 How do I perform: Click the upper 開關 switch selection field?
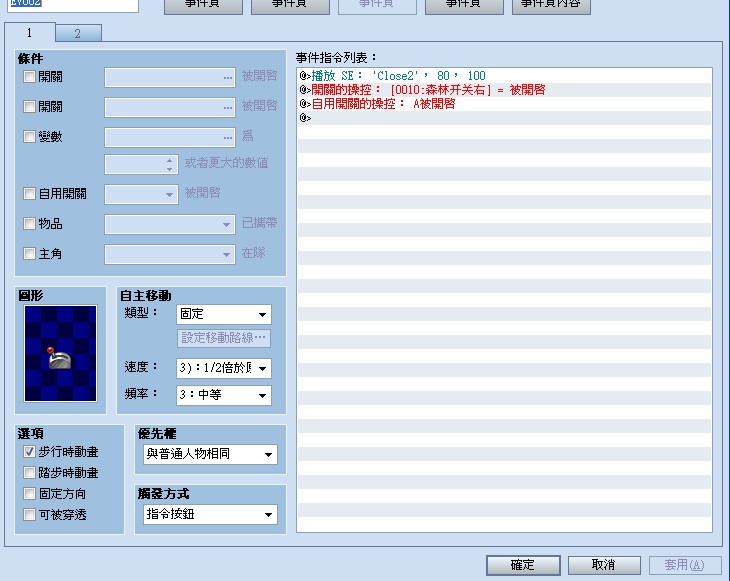(x=170, y=77)
